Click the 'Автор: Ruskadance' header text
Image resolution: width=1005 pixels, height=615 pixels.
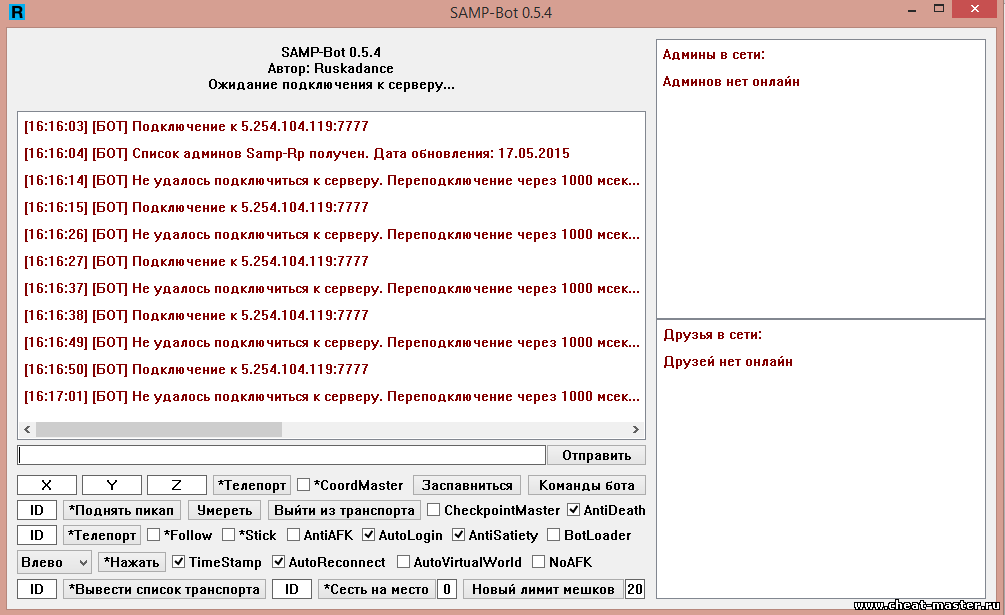(331, 68)
